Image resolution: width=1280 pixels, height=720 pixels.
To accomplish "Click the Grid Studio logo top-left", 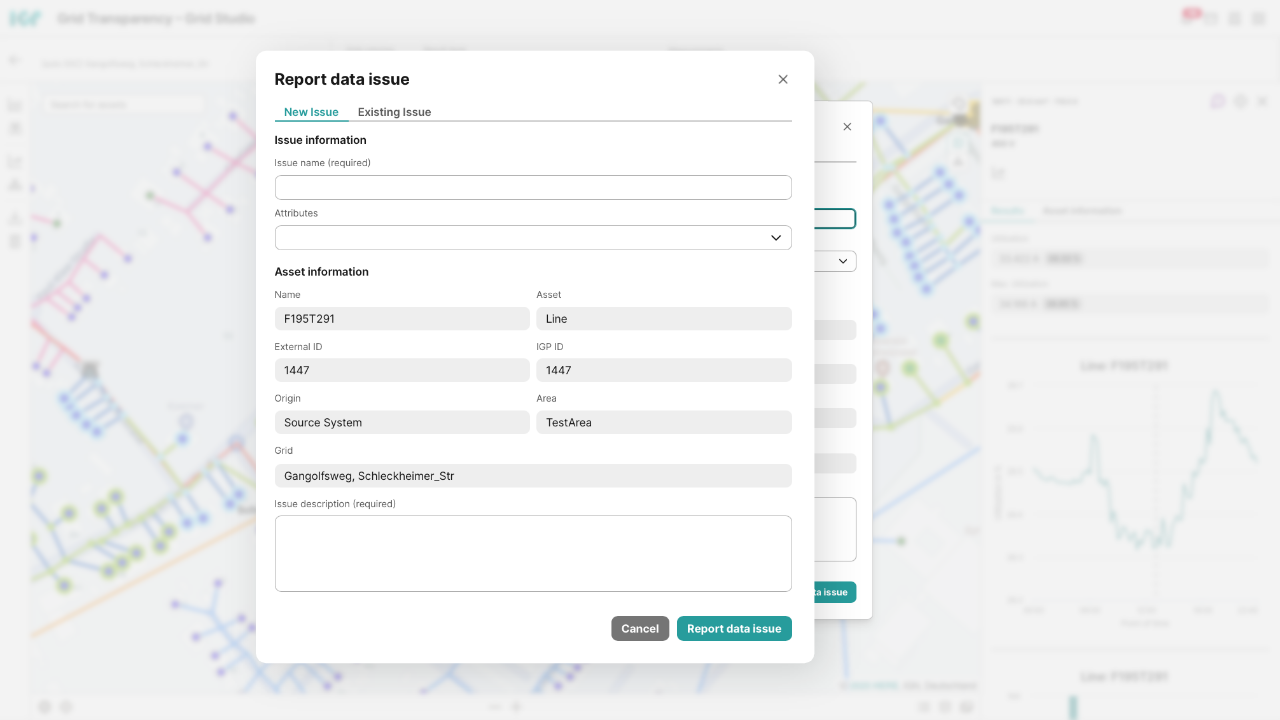I will click(24, 17).
